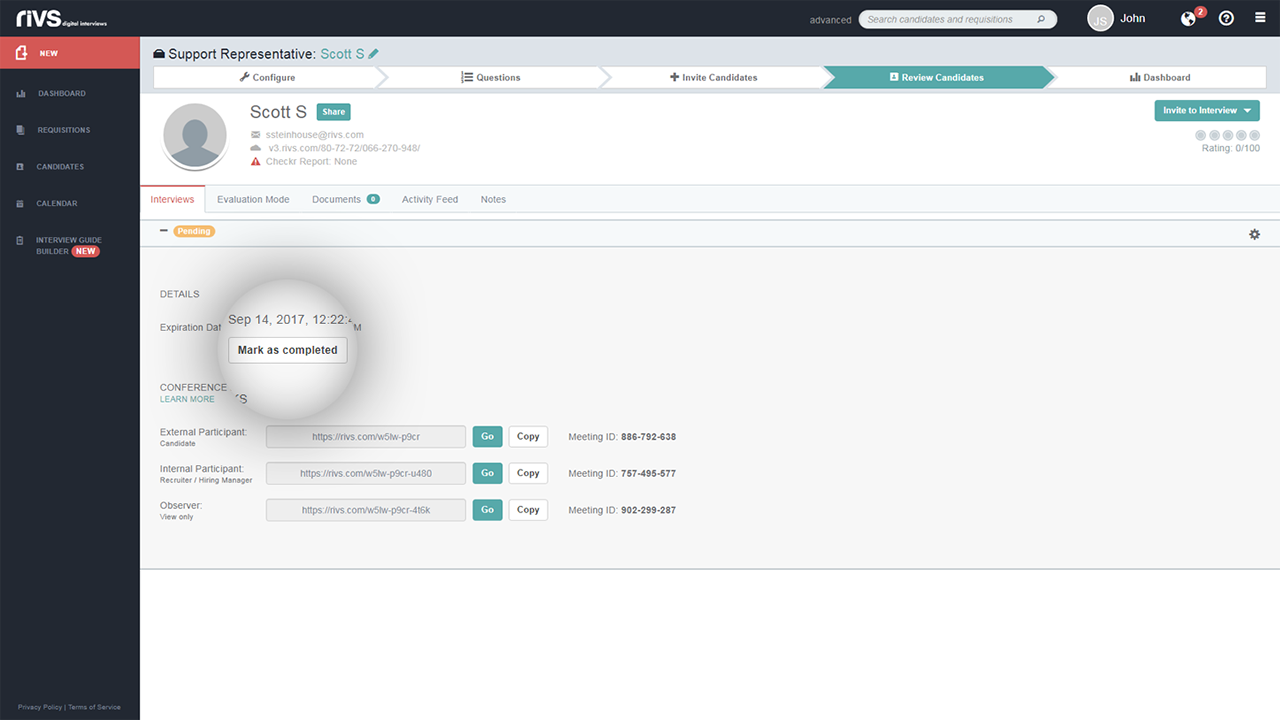Click the advanced search link
The width and height of the screenshot is (1280, 720).
pos(830,20)
